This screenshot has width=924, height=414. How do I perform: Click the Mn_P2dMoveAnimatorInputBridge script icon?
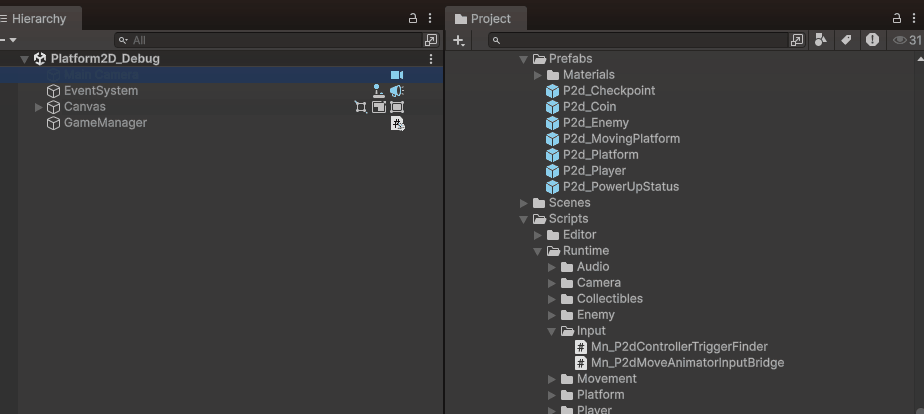[x=581, y=363]
